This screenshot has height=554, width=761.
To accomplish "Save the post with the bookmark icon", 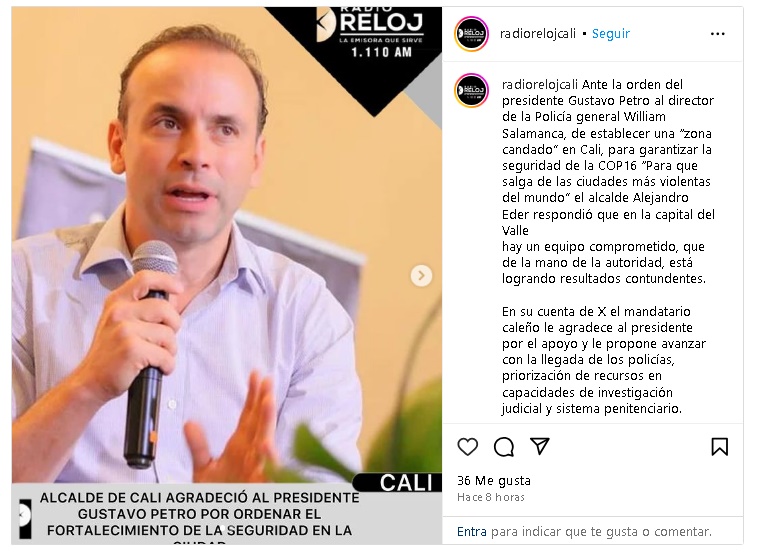I will point(720,447).
